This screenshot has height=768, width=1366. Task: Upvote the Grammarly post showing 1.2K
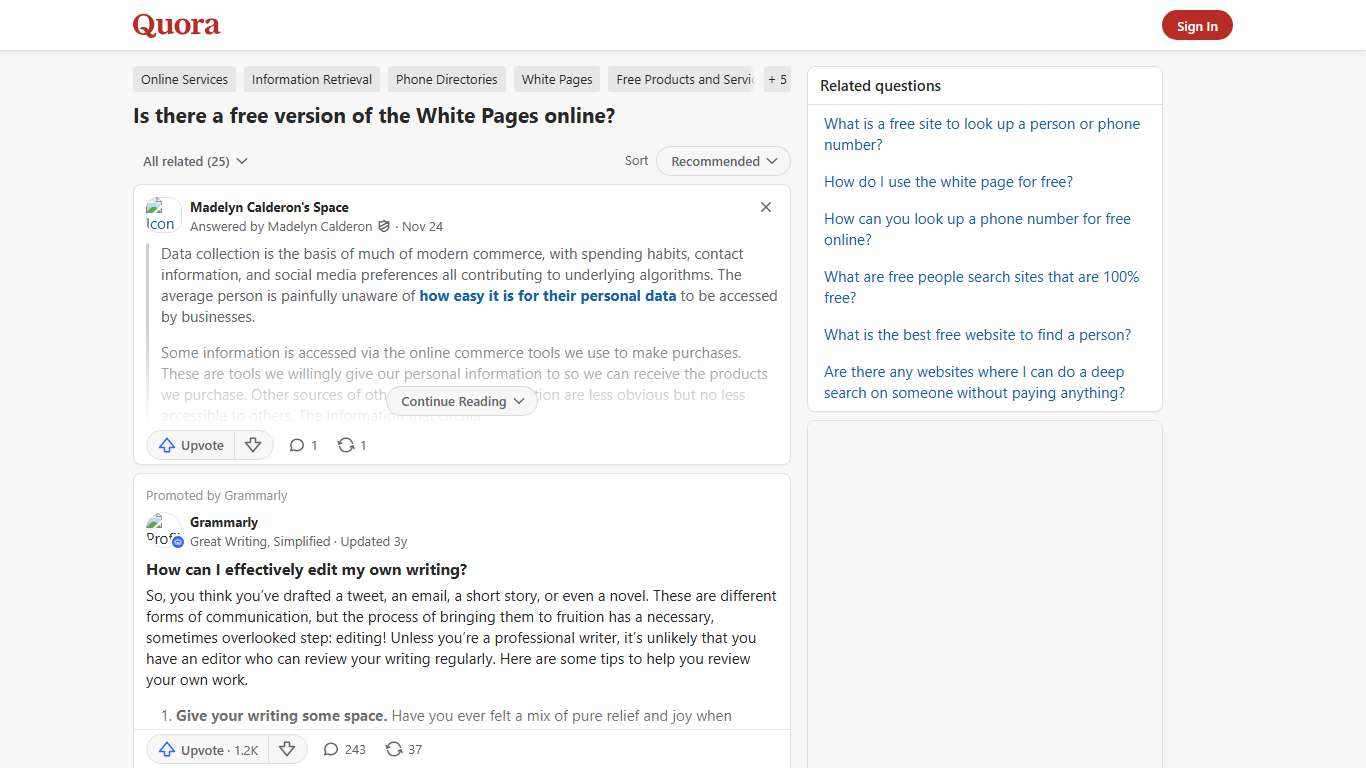[x=207, y=749]
